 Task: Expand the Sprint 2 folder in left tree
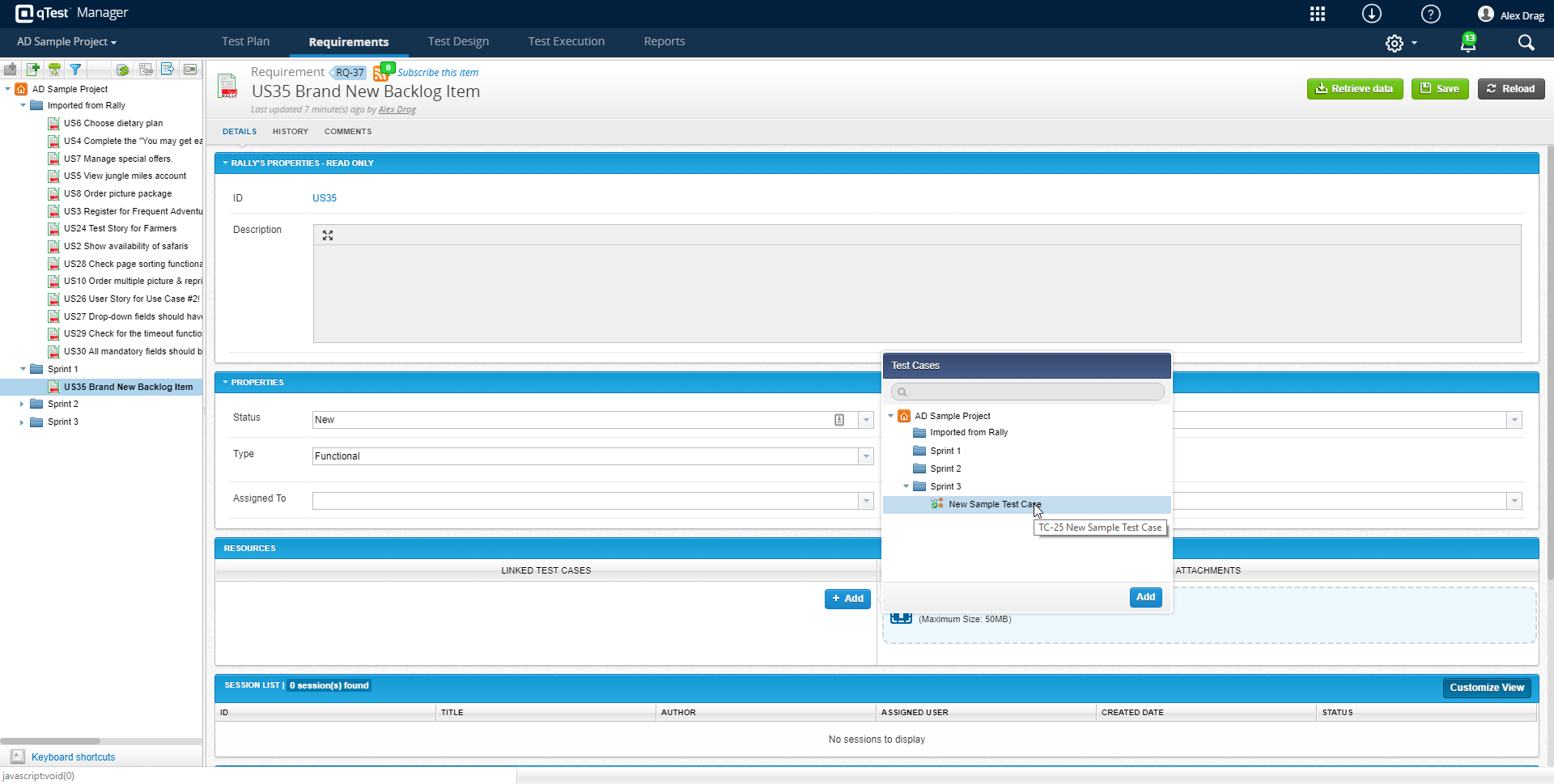tap(22, 404)
